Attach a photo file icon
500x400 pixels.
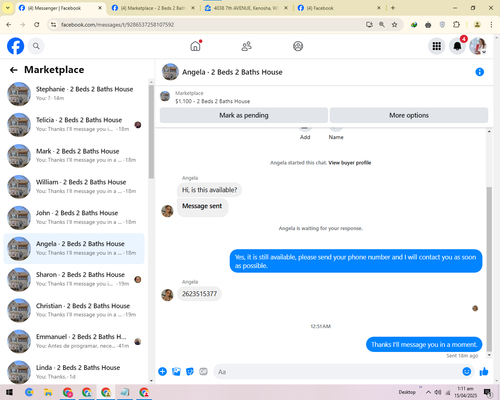click(176, 371)
